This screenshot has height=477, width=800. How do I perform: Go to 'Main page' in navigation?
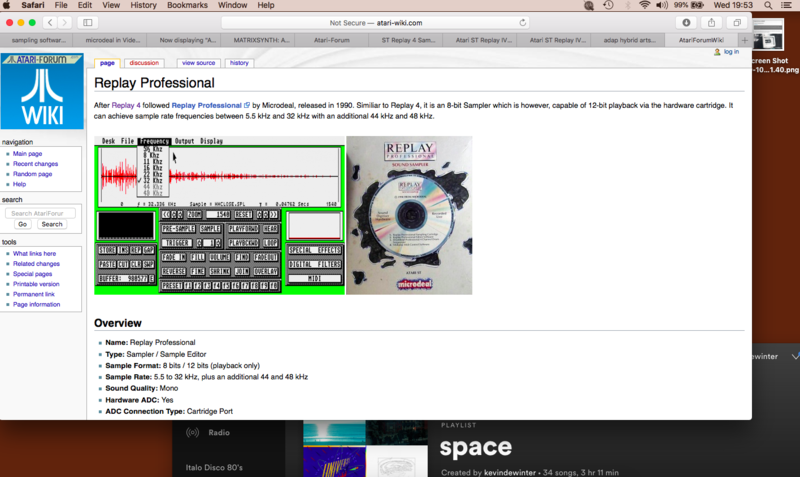click(x=28, y=154)
